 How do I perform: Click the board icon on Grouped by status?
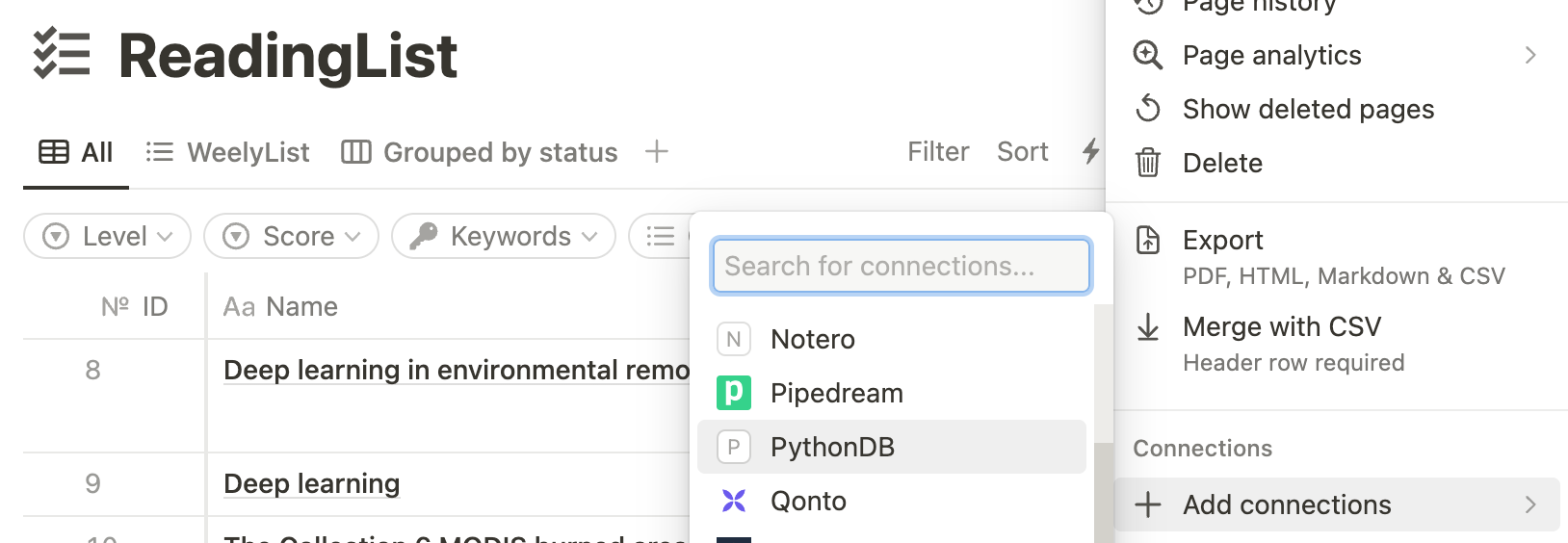356,152
